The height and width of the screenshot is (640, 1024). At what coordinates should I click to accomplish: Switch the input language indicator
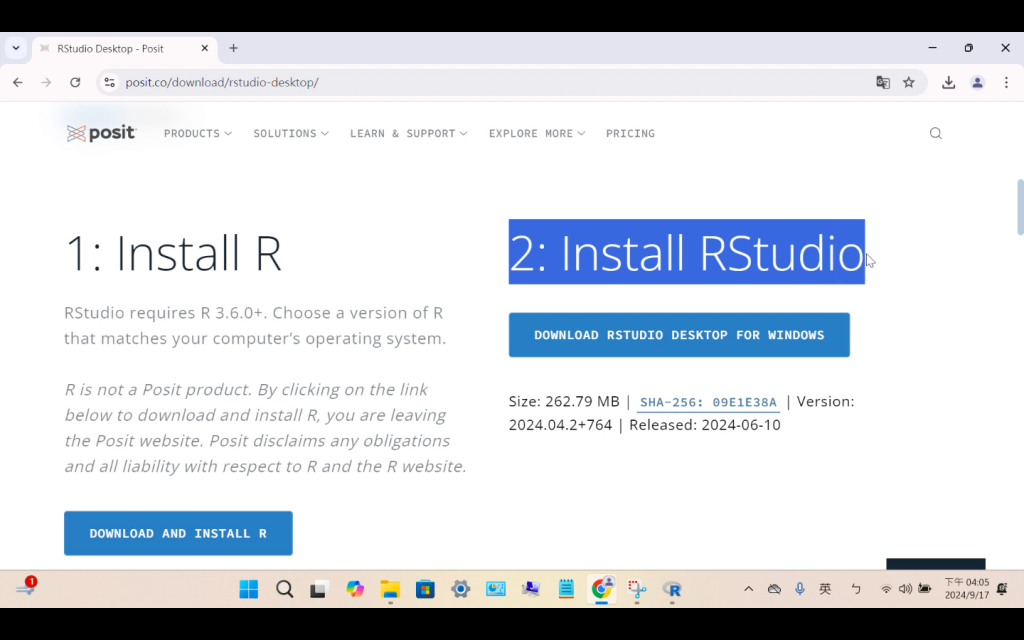click(825, 589)
